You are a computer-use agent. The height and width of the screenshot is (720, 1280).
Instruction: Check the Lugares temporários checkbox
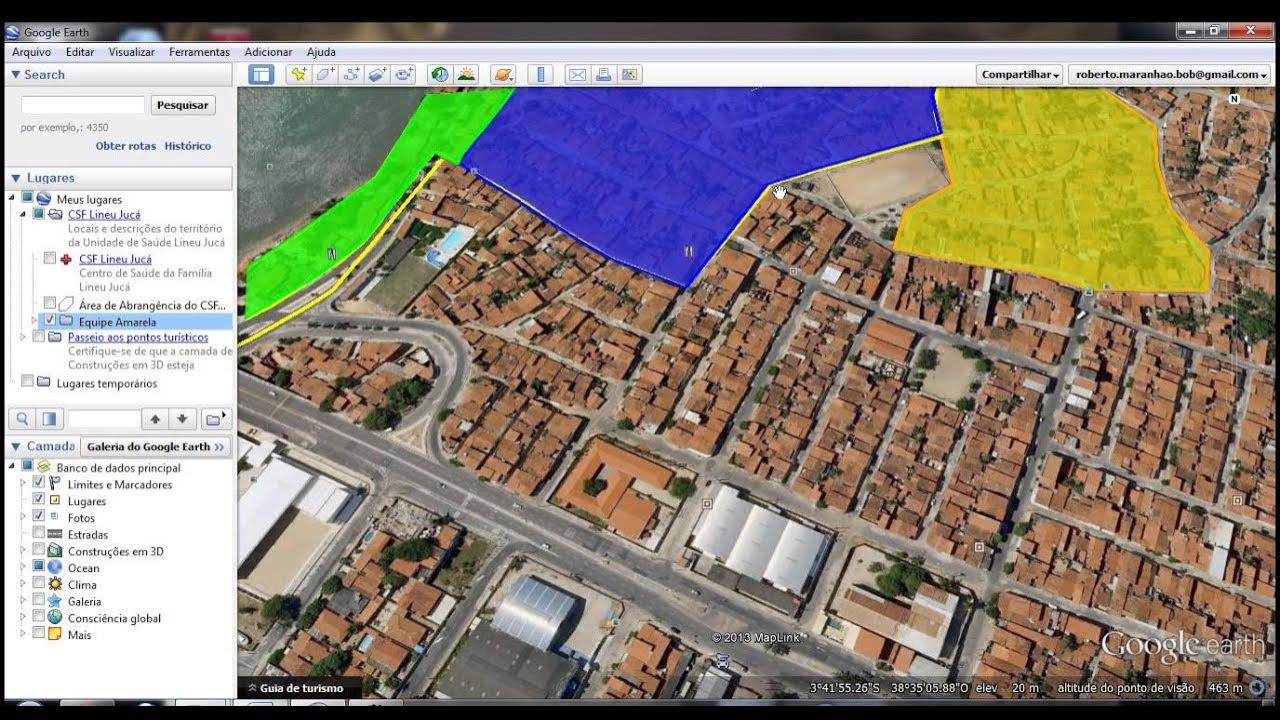tap(28, 381)
